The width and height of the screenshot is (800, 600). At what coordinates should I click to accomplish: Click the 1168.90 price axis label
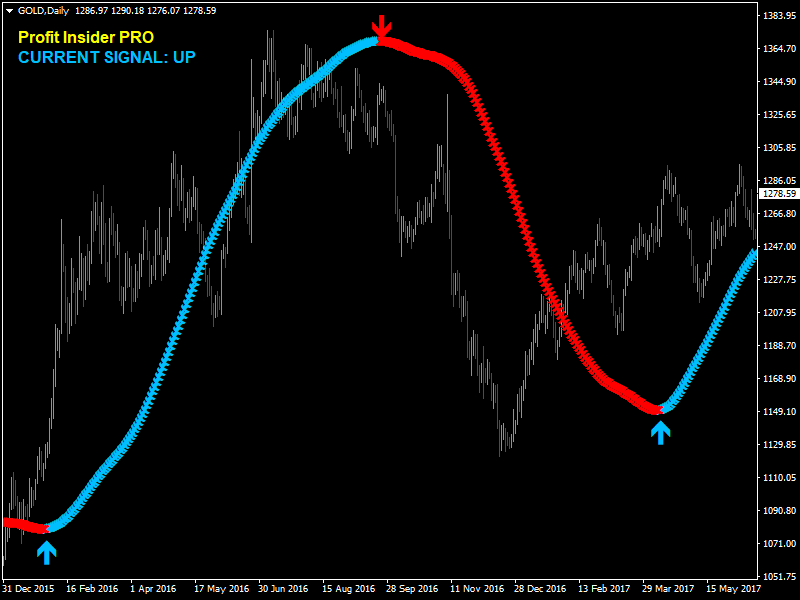click(x=779, y=379)
